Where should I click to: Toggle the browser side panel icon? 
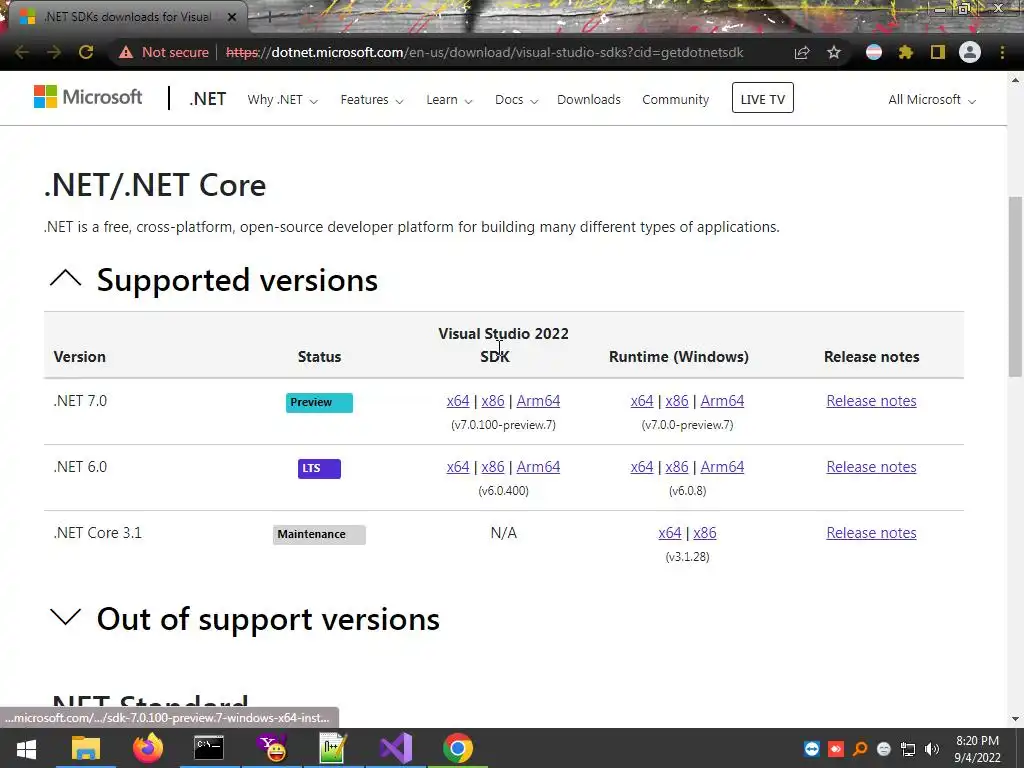click(938, 52)
